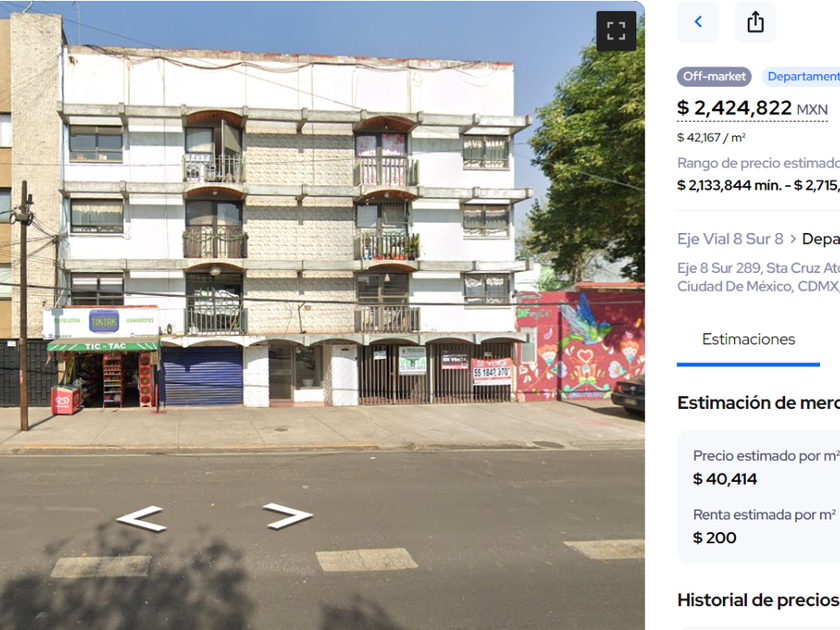The image size is (840, 630).
Task: Click the Precio estimado por m² value $ 40,414
Action: [x=725, y=479]
